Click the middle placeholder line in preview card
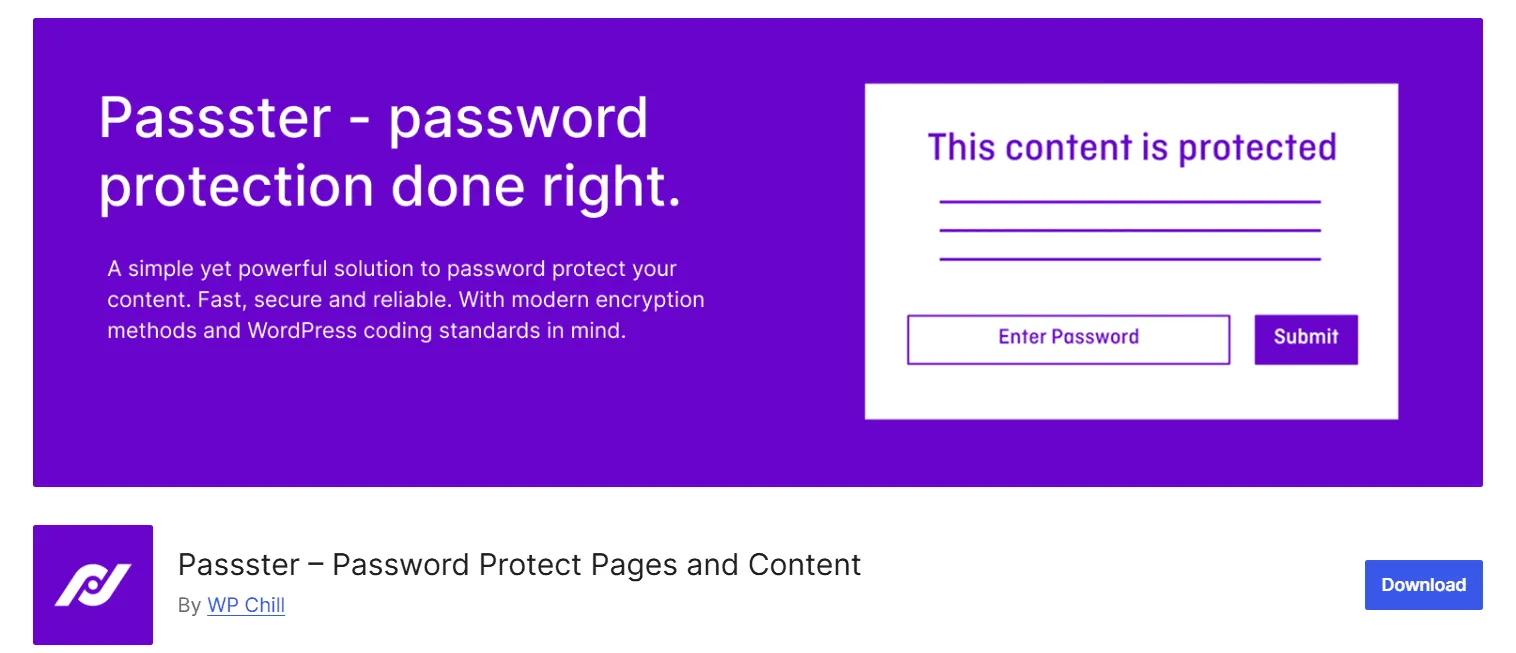1516x653 pixels. pos(1130,231)
